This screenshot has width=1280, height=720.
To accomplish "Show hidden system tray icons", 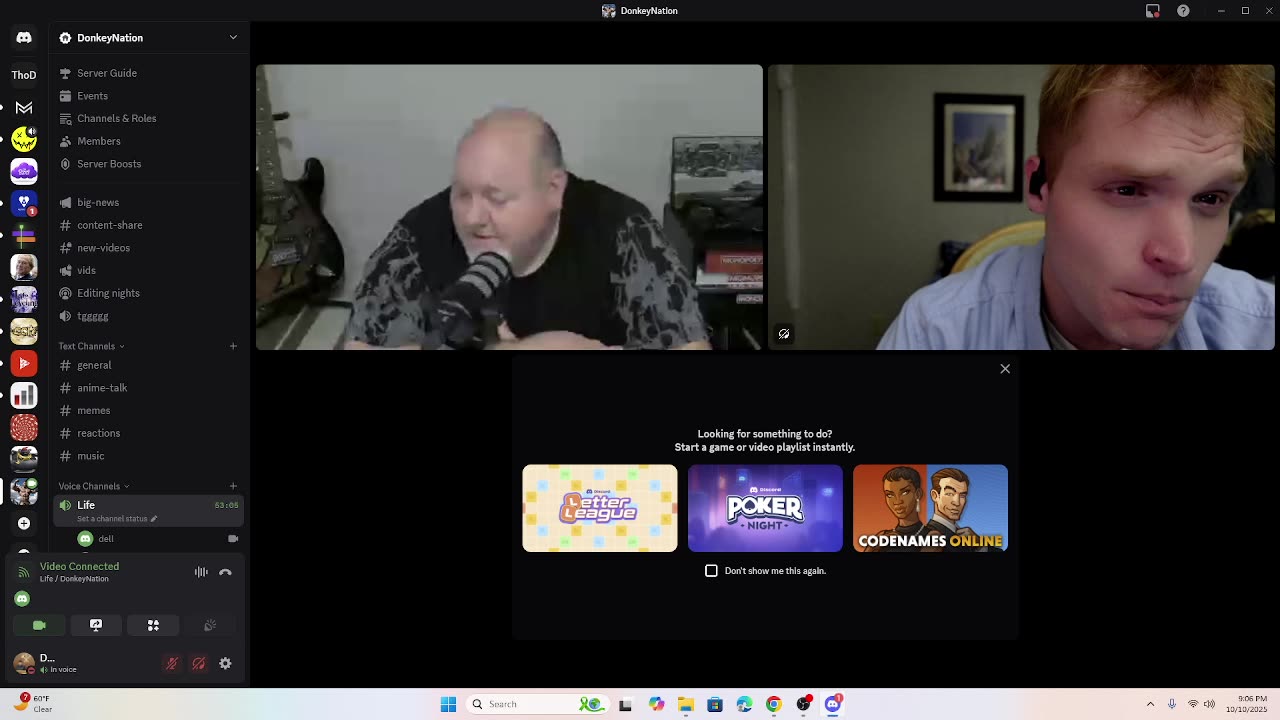I will pos(1150,704).
